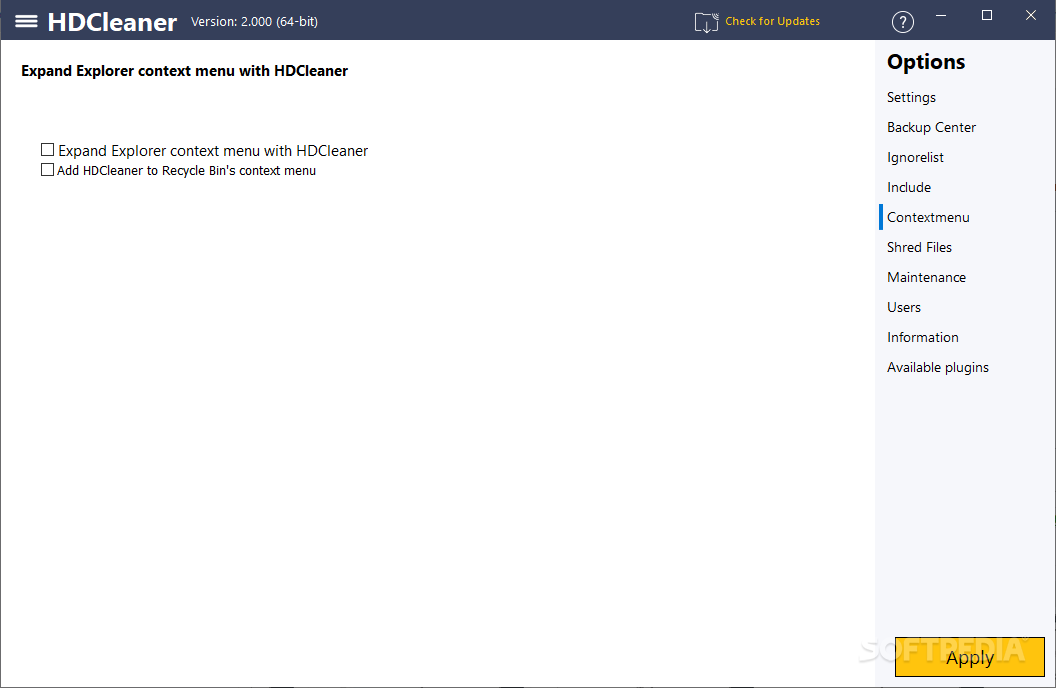This screenshot has width=1056, height=688.
Task: Switch to Maintenance options
Action: coord(926,277)
